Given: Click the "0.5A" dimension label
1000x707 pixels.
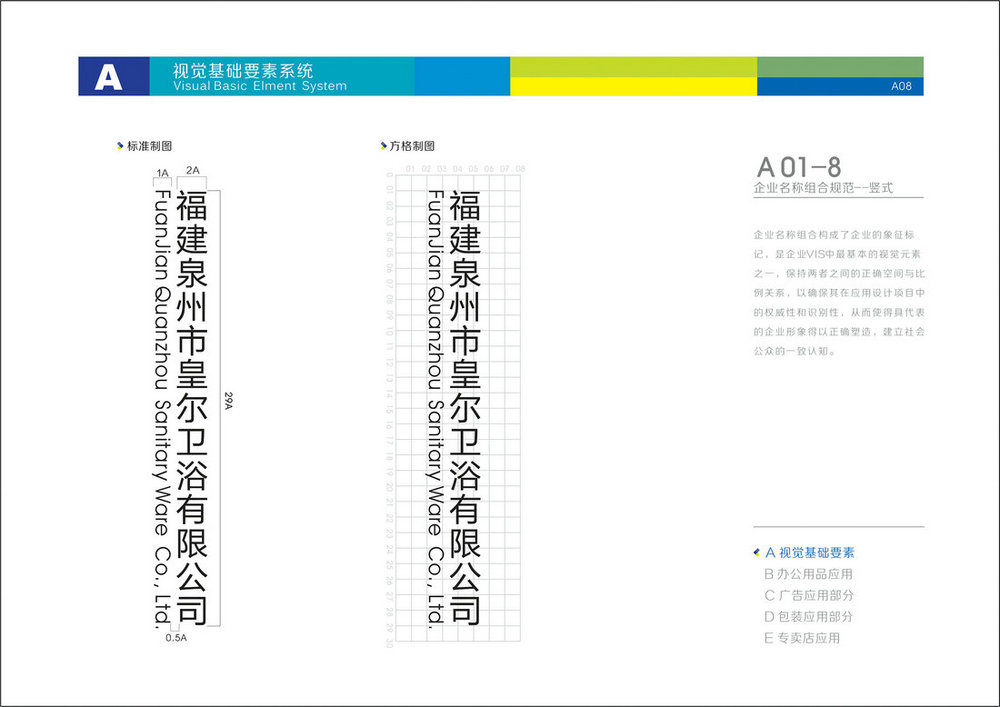Looking at the screenshot, I should pyautogui.click(x=176, y=638).
